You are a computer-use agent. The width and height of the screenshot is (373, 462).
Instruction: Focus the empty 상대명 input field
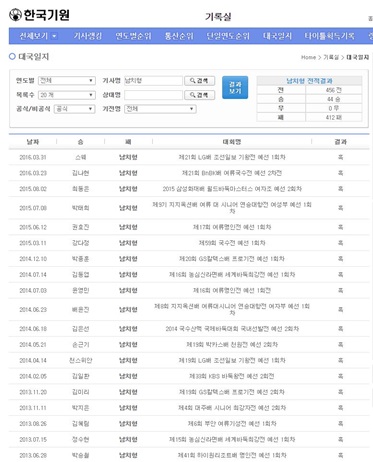[x=153, y=95]
